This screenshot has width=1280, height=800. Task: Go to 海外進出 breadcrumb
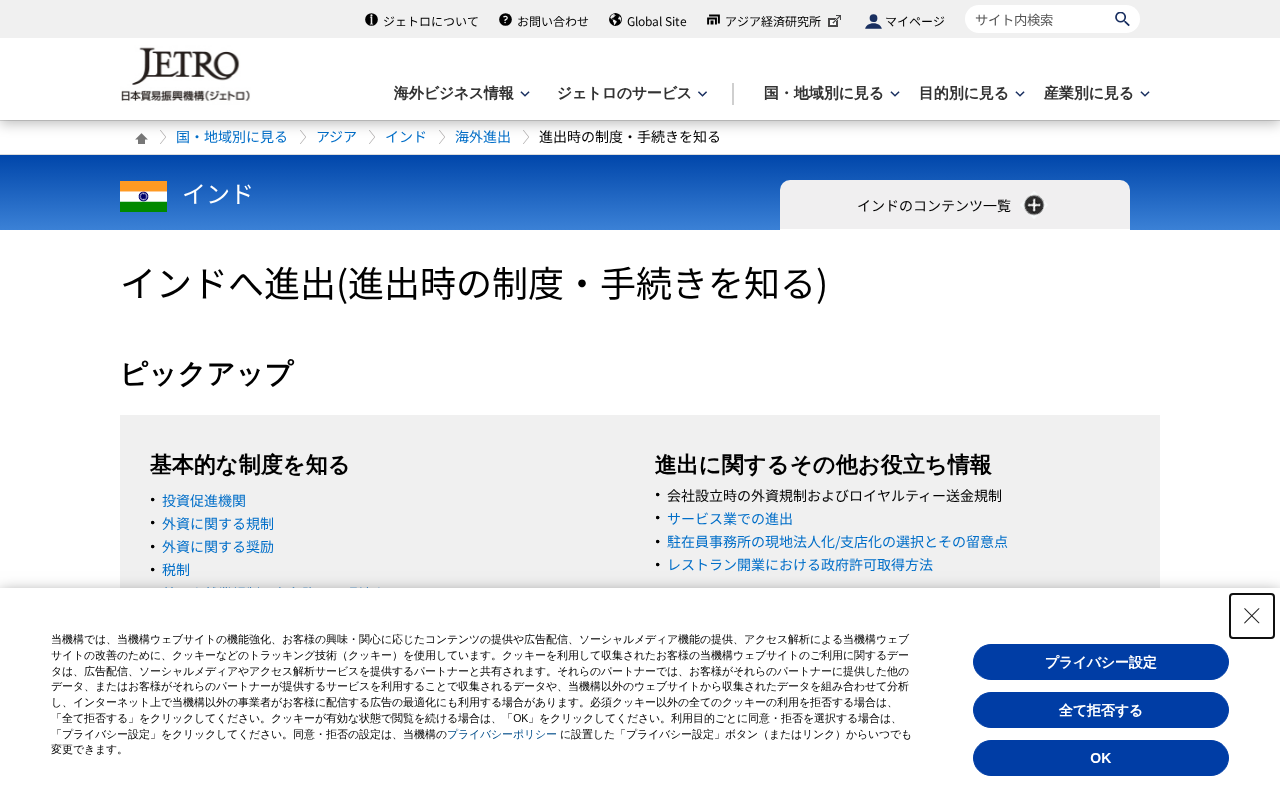click(483, 137)
